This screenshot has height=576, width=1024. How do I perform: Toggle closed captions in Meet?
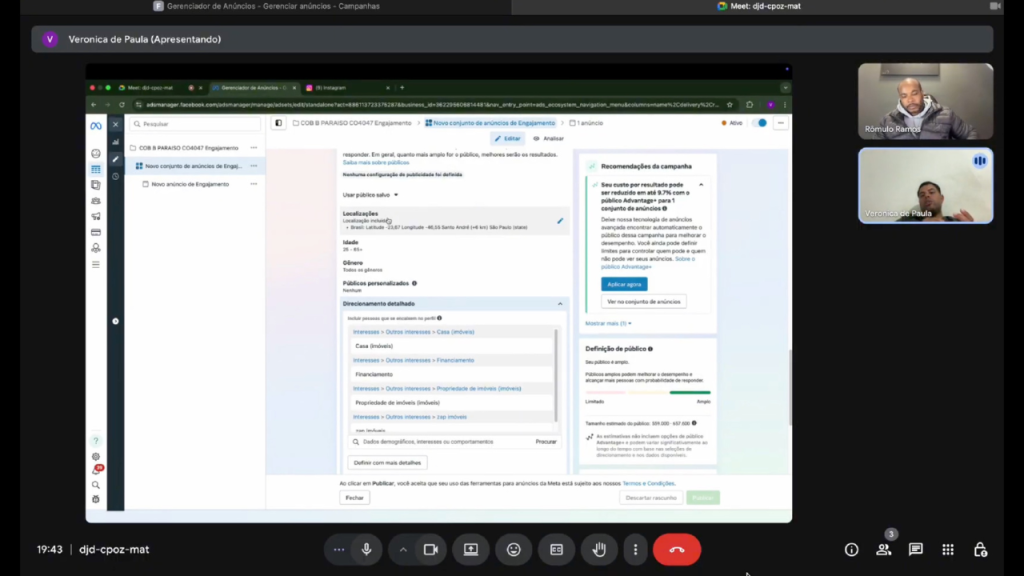556,549
